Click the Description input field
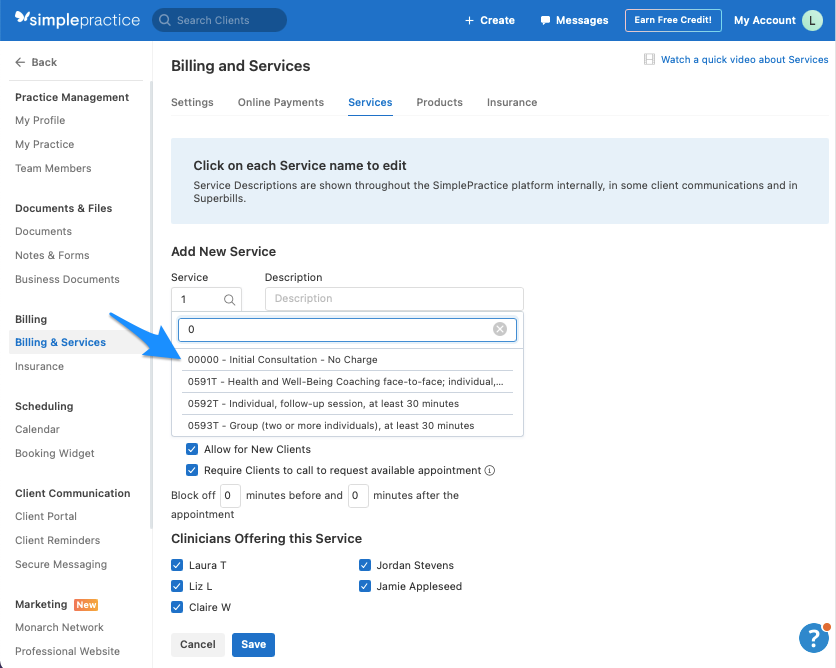Screen dimensions: 836x668 tap(393, 298)
